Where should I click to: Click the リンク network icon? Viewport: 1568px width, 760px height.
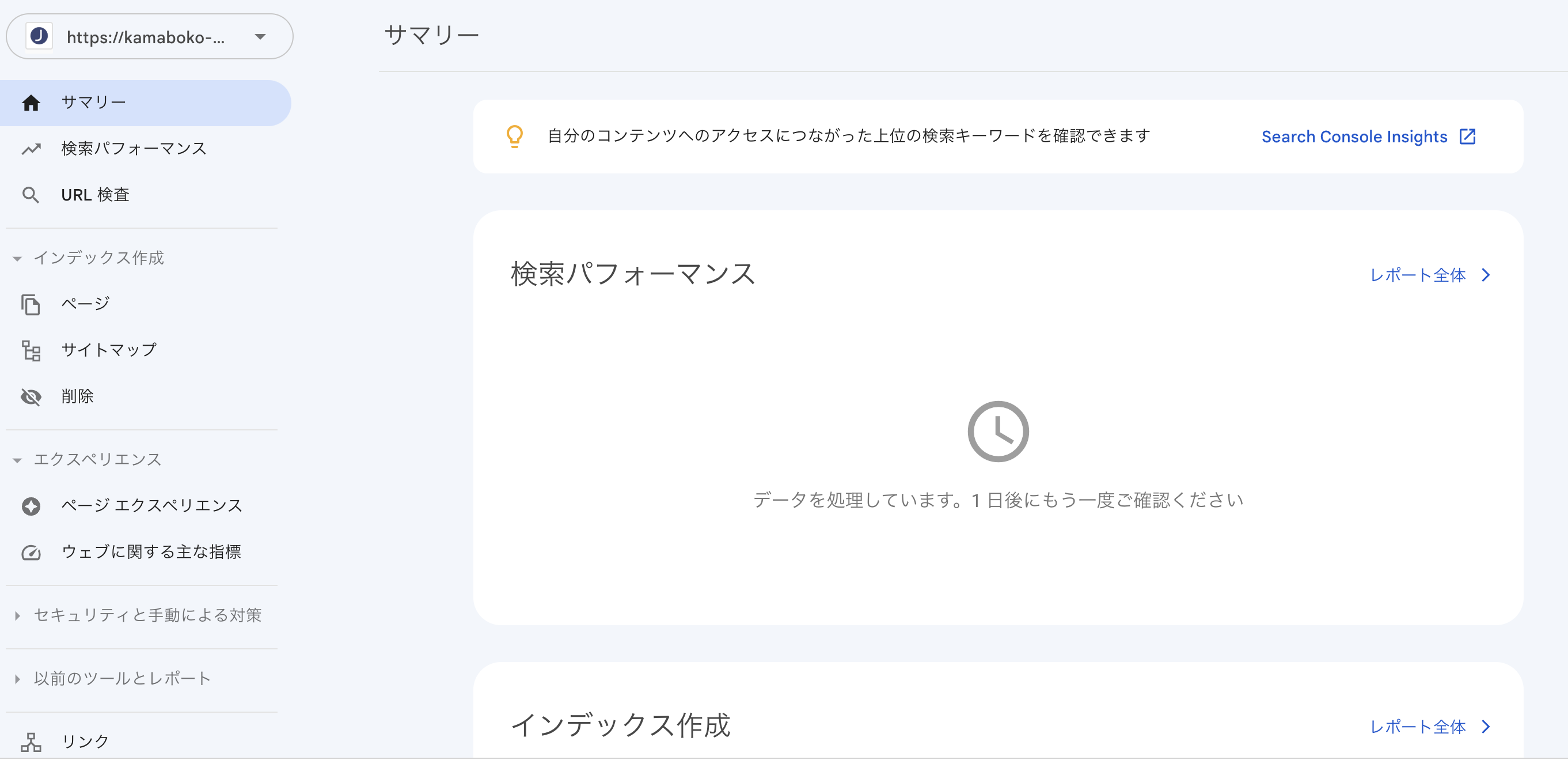pyautogui.click(x=31, y=742)
